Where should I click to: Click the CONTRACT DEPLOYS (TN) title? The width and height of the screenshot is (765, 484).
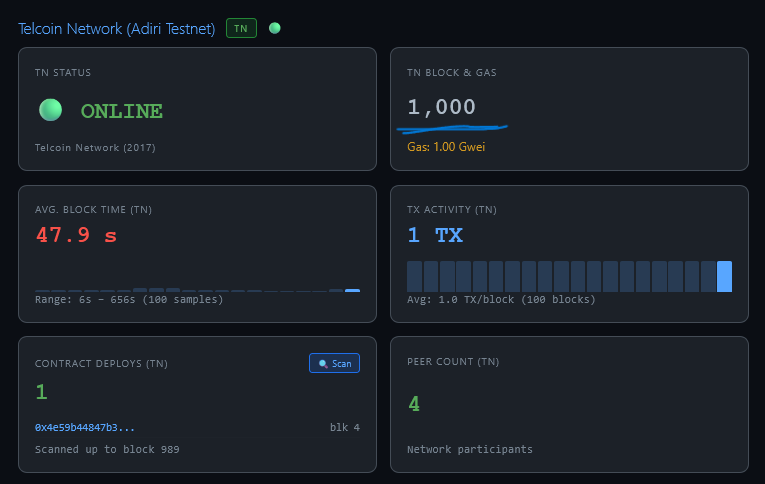pyautogui.click(x=101, y=363)
